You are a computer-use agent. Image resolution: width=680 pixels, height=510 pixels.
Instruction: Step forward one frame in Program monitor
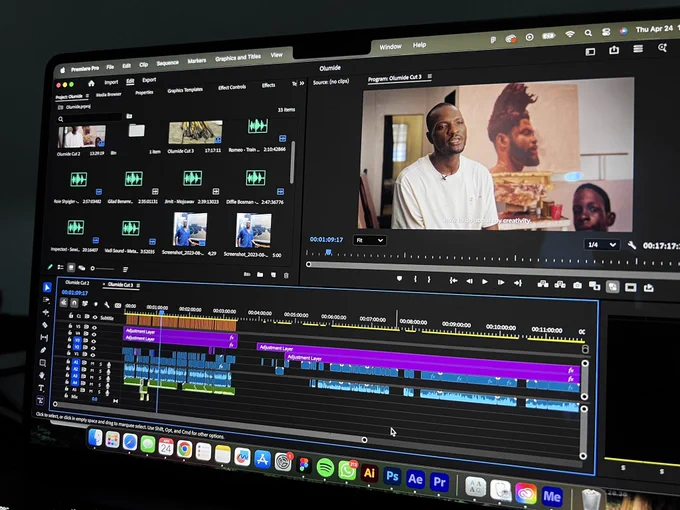point(501,282)
